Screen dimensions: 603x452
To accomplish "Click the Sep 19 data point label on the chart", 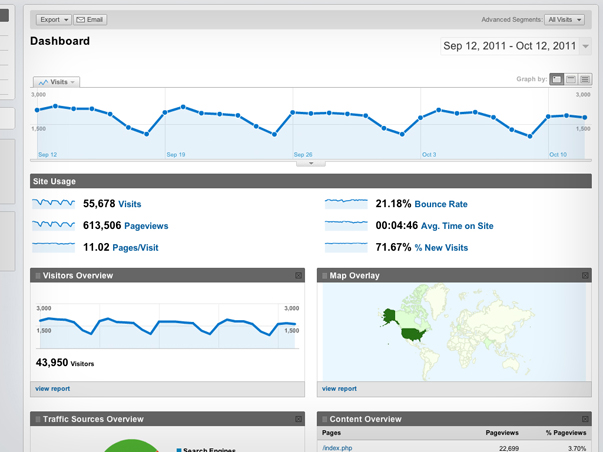I will [176, 155].
